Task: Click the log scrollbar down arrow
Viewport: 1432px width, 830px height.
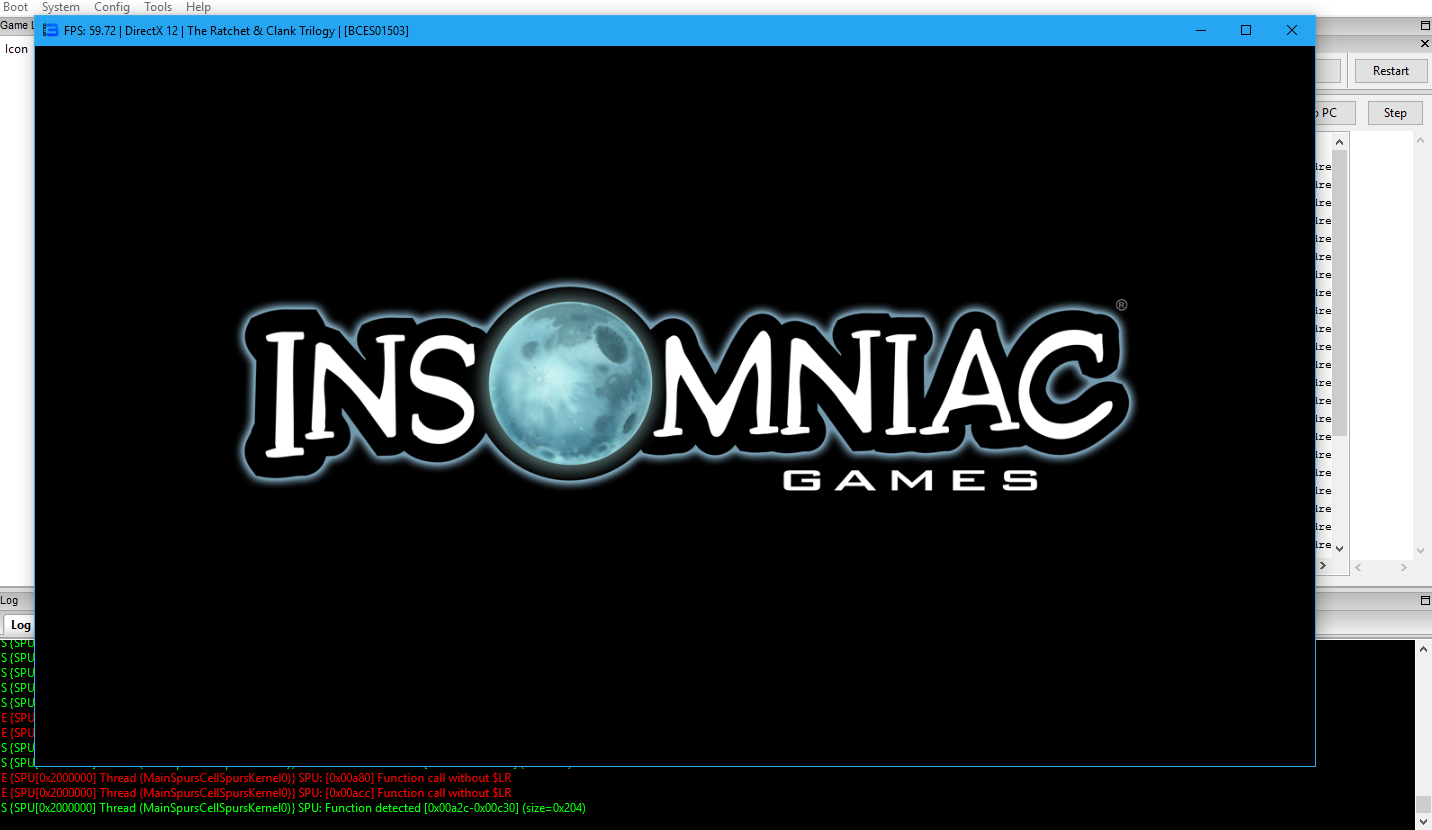Action: (1423, 822)
